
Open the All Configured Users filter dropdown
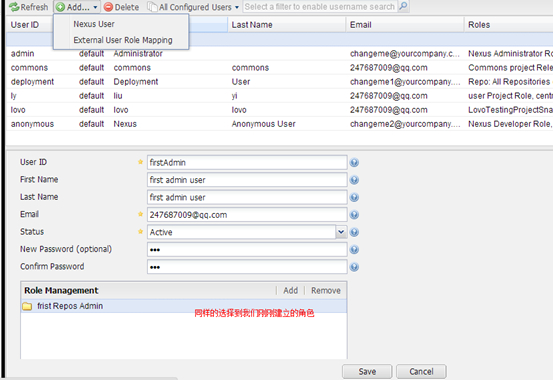coord(193,7)
